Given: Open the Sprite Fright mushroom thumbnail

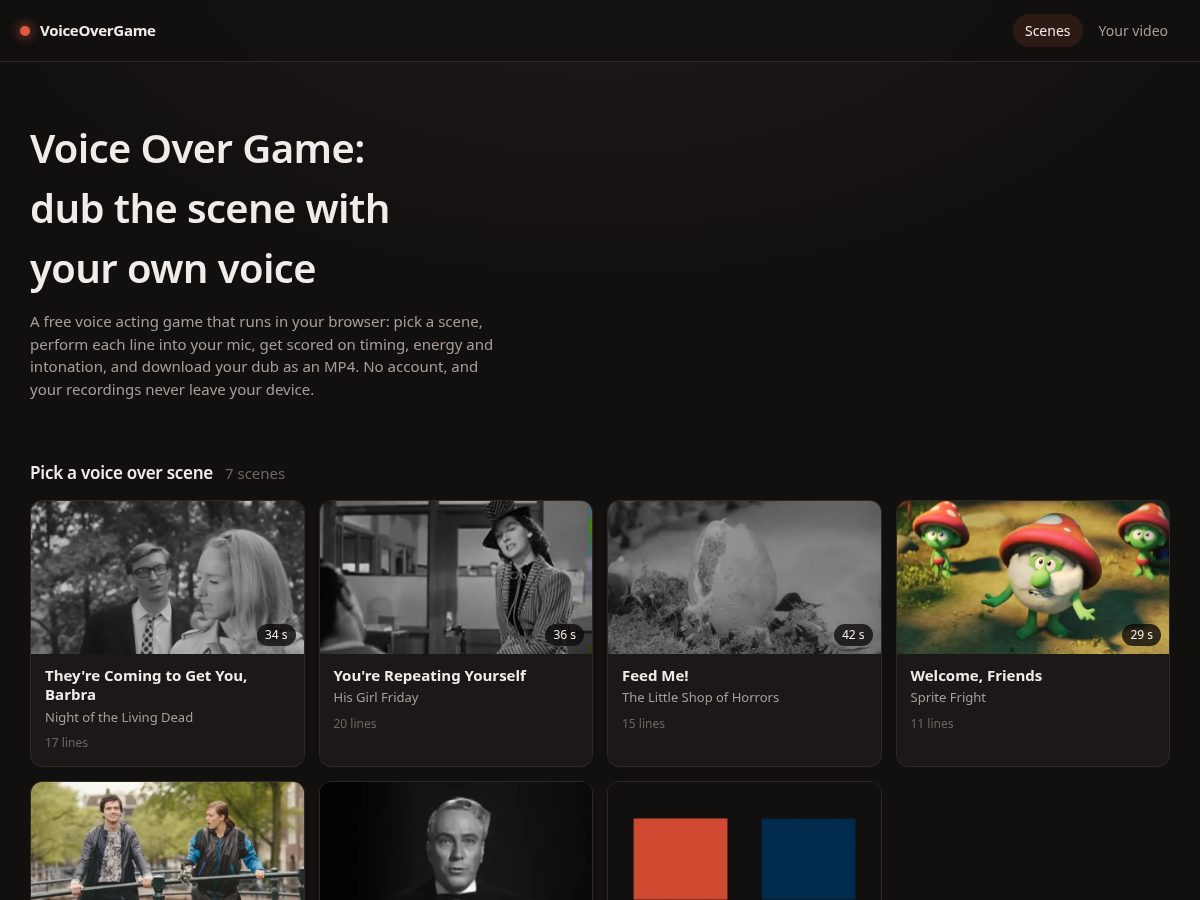Looking at the screenshot, I should 1033,577.
